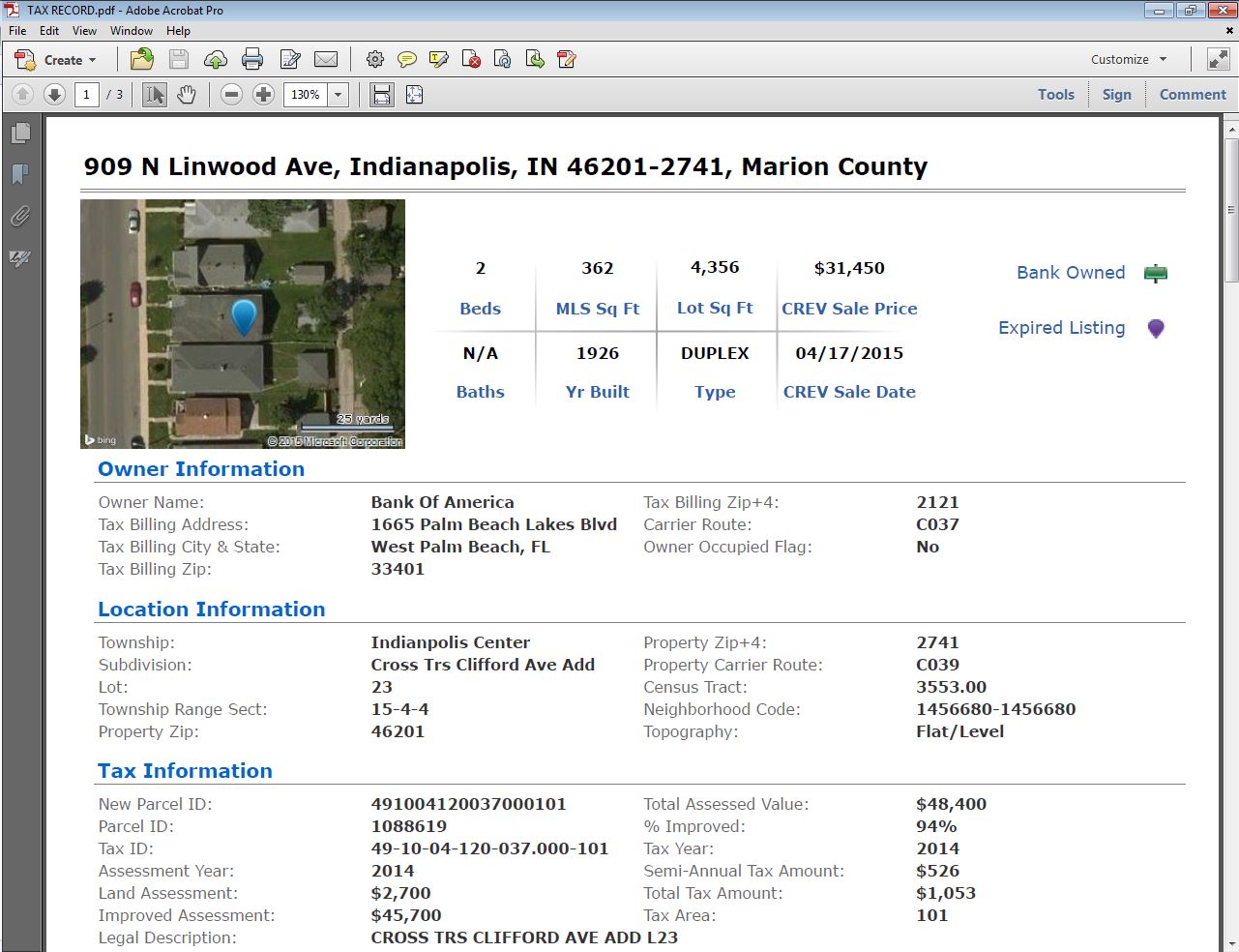
Task: Click the upload to cloud icon
Action: click(x=216, y=60)
